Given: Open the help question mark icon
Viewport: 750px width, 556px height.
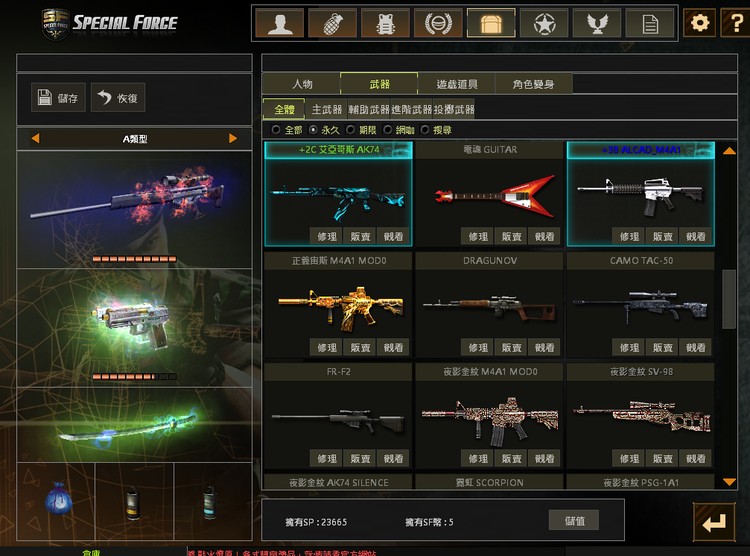Looking at the screenshot, I should tap(736, 22).
